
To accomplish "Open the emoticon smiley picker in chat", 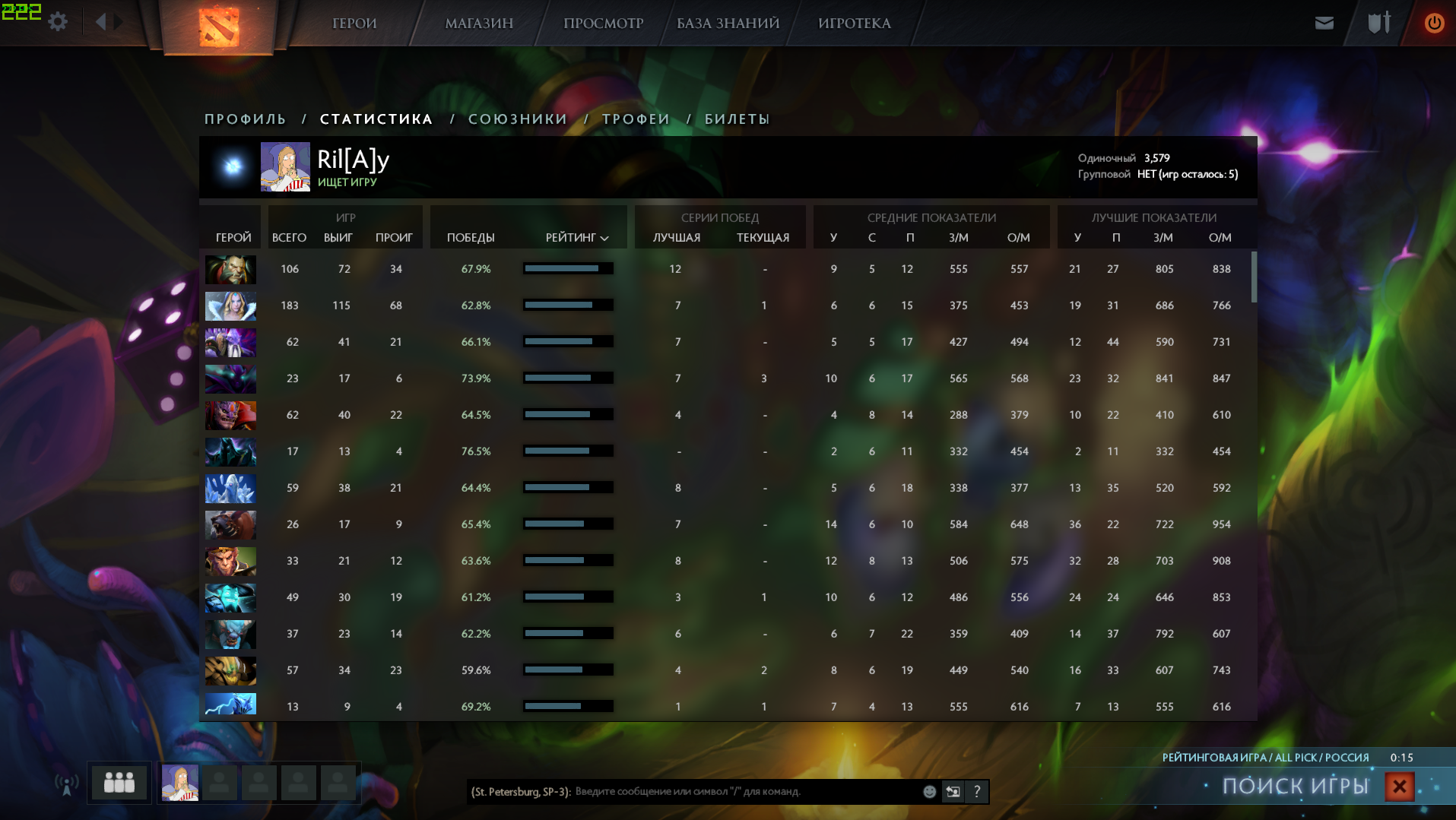I will click(x=929, y=792).
